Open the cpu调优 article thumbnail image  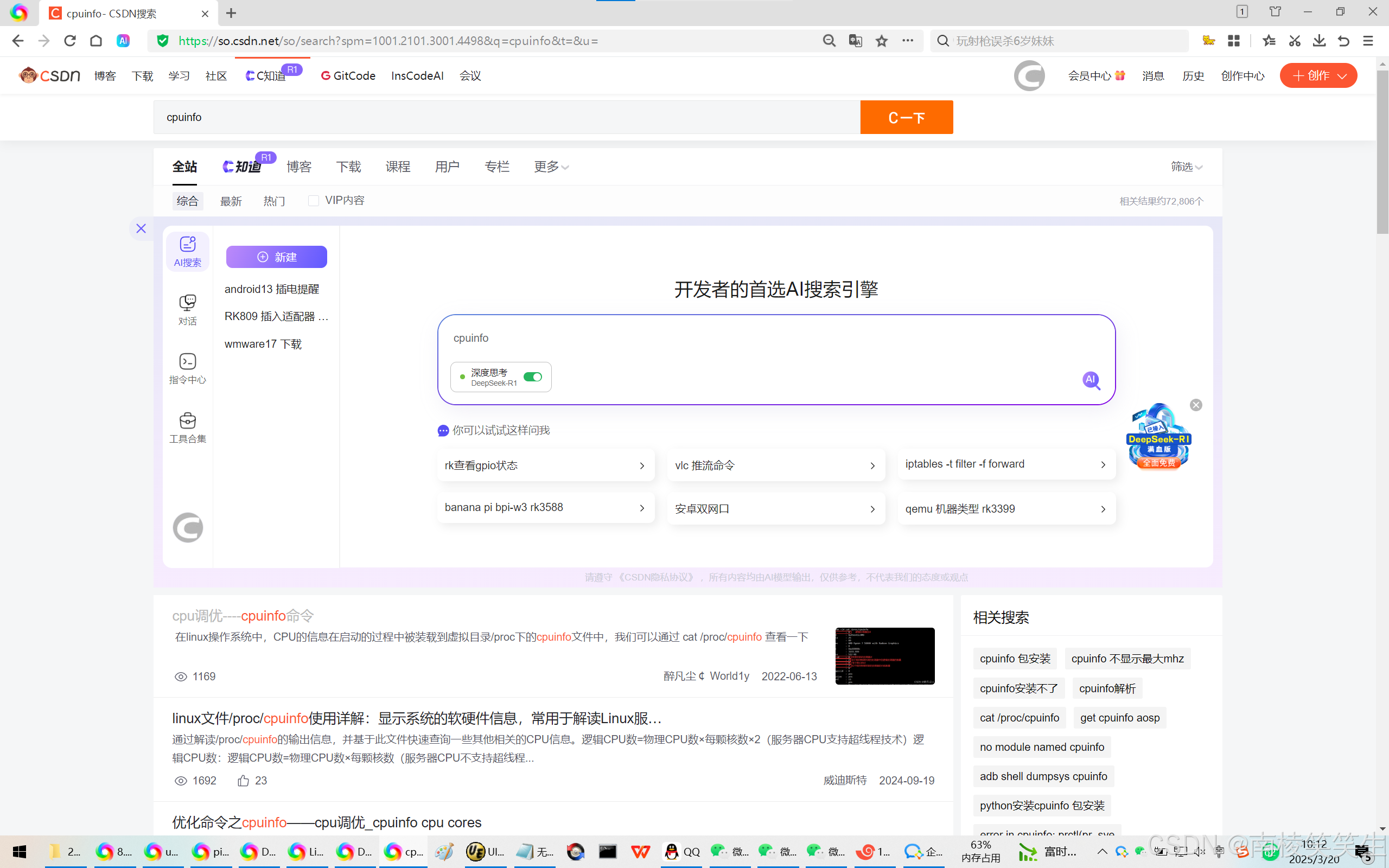[884, 655]
